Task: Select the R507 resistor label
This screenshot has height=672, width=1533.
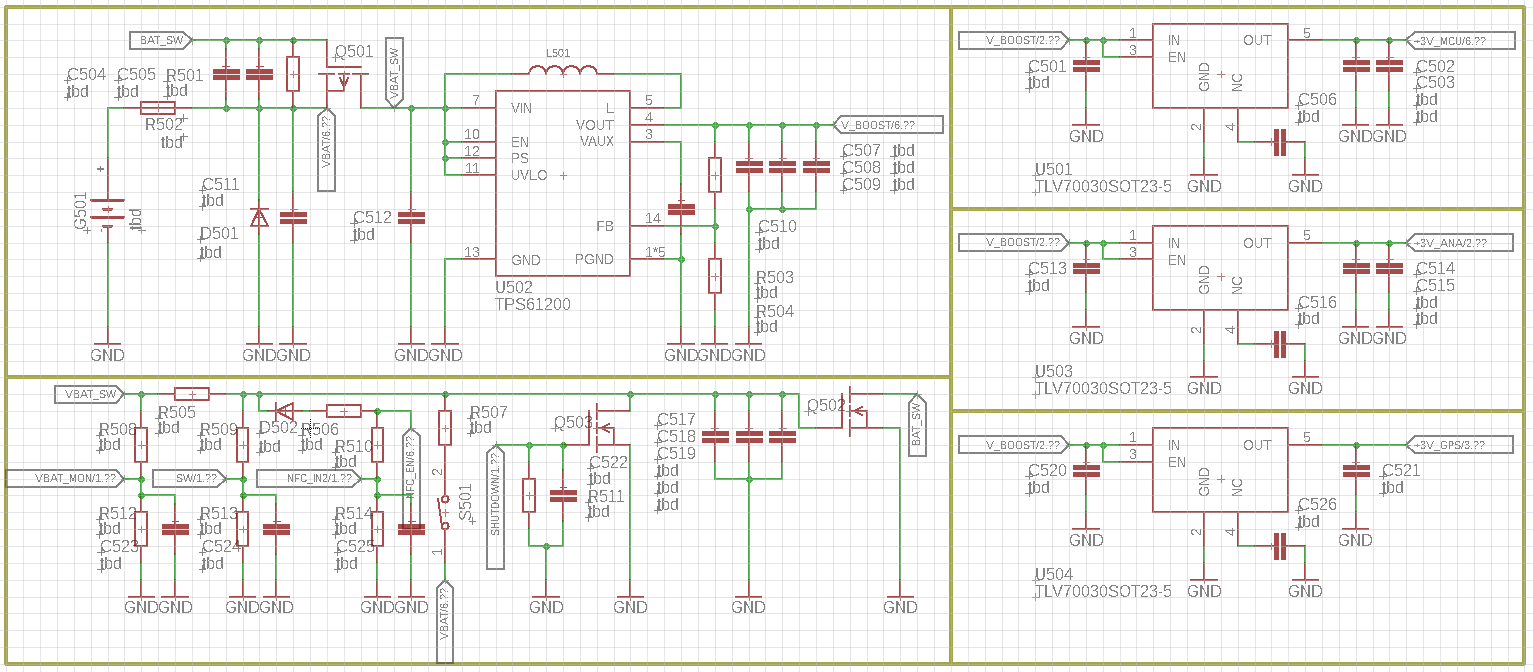Action: [x=488, y=412]
